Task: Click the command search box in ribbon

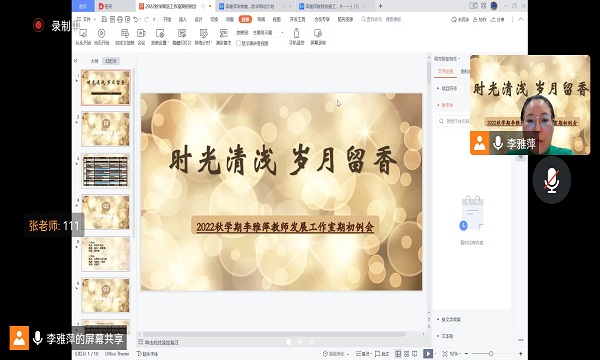Action: [x=382, y=19]
